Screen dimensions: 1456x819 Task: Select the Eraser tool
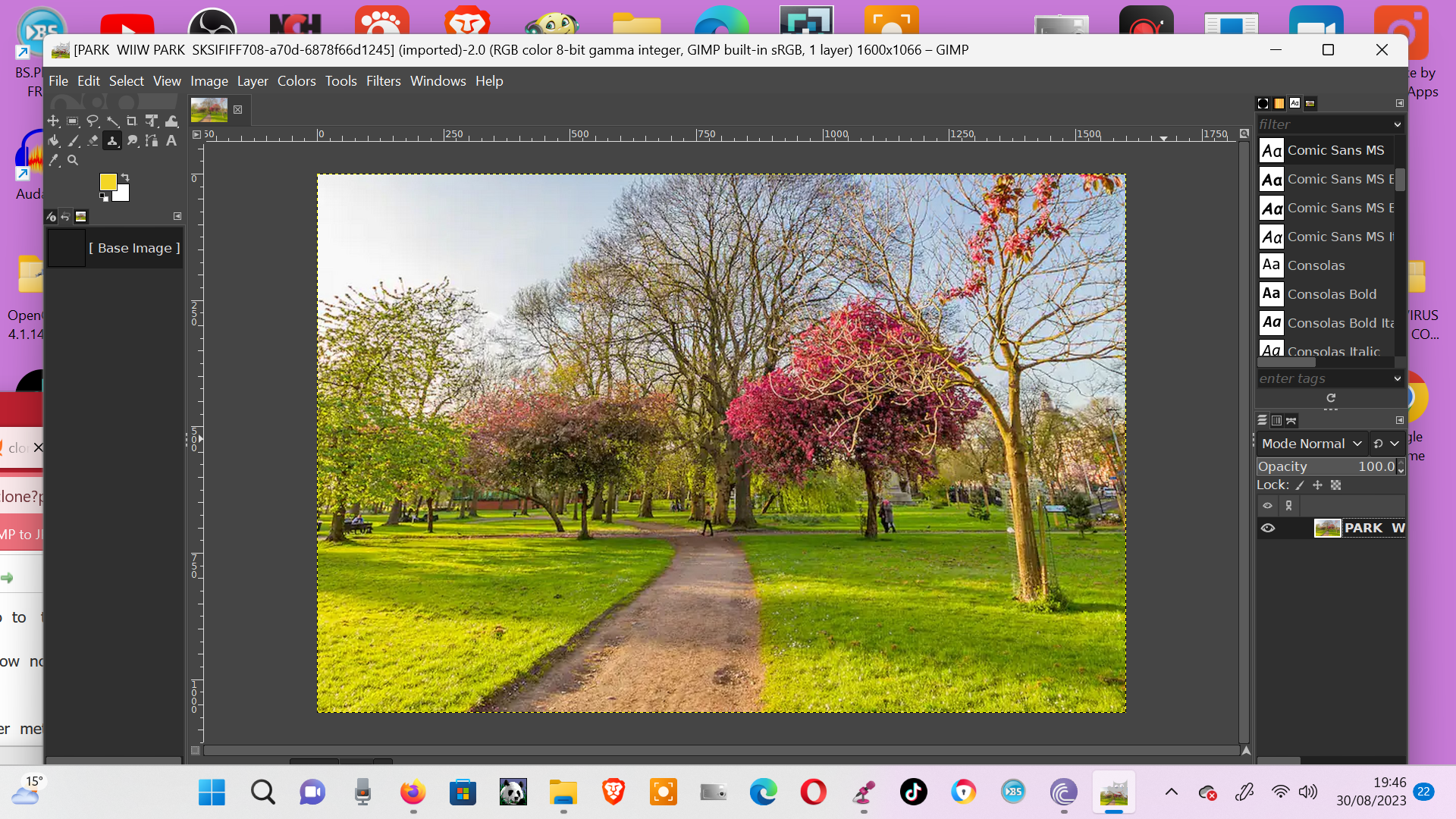(93, 141)
